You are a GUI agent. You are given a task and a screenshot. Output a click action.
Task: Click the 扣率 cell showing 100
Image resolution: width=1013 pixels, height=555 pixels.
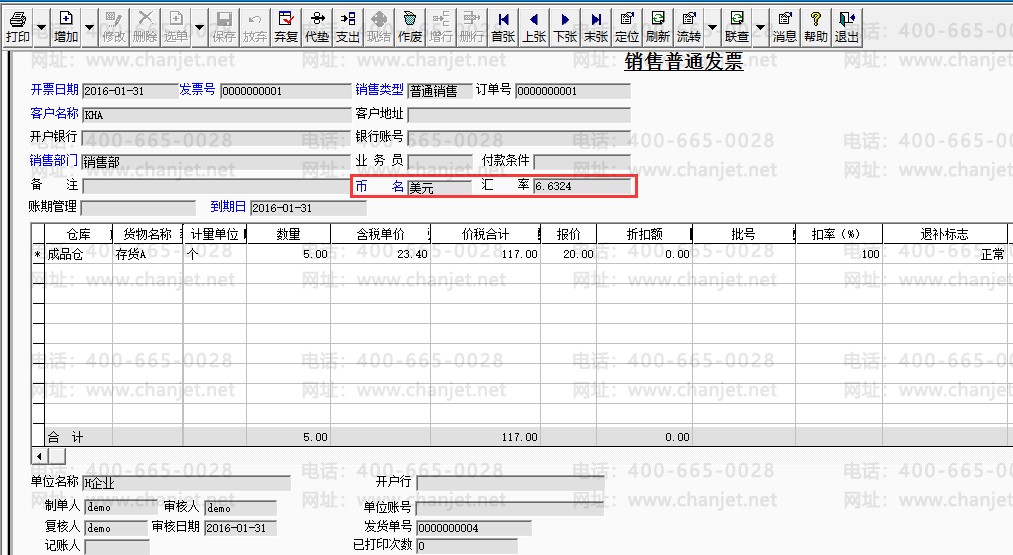[839, 254]
